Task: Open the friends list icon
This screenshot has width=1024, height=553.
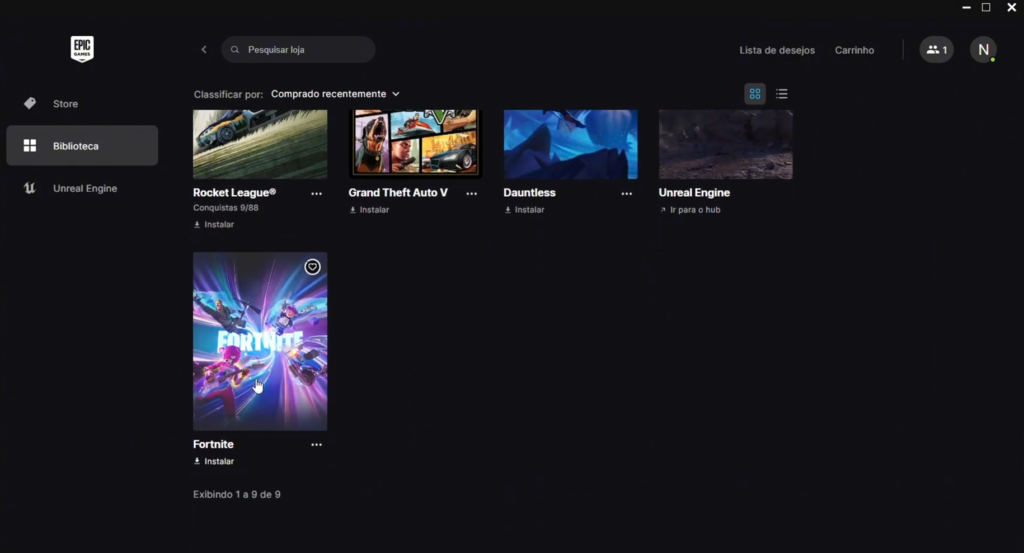Action: [x=936, y=50]
